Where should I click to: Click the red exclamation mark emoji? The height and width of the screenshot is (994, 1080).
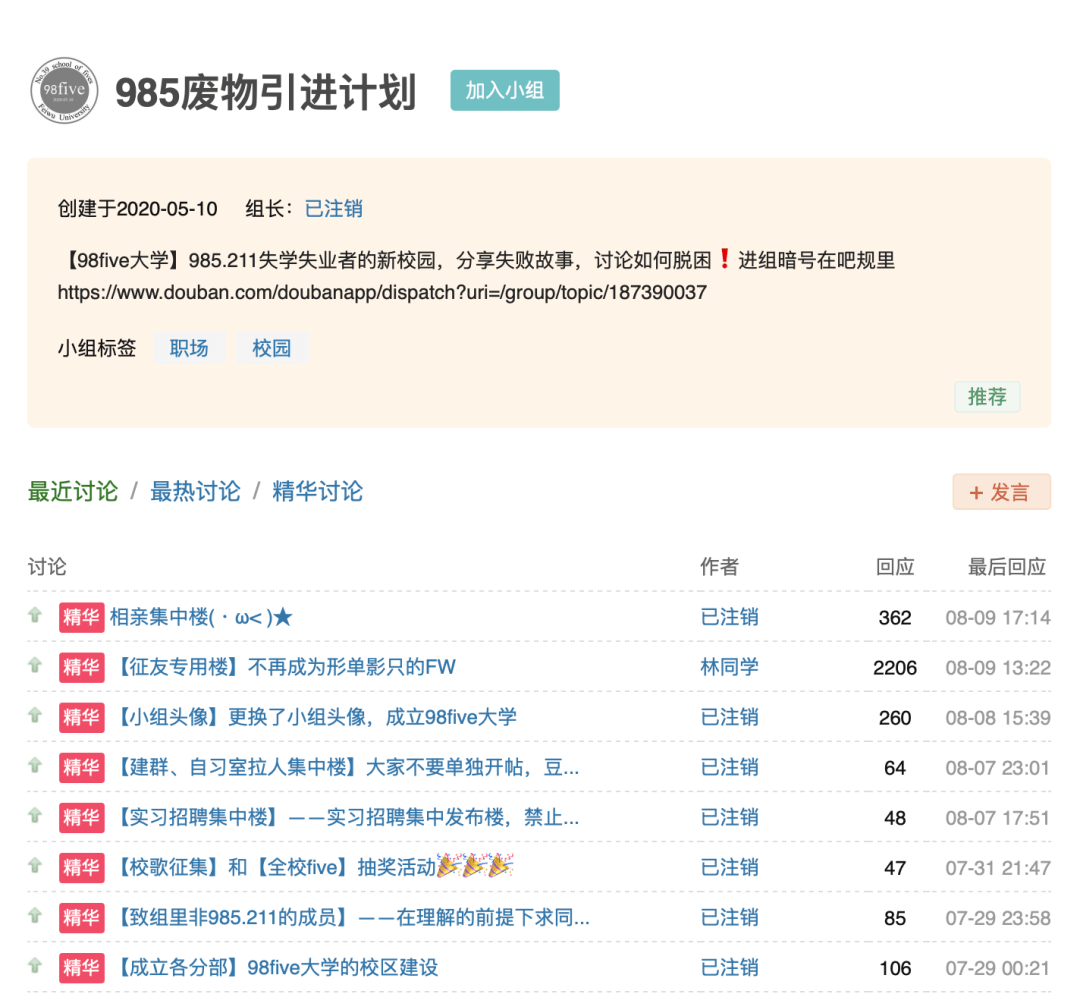click(724, 259)
